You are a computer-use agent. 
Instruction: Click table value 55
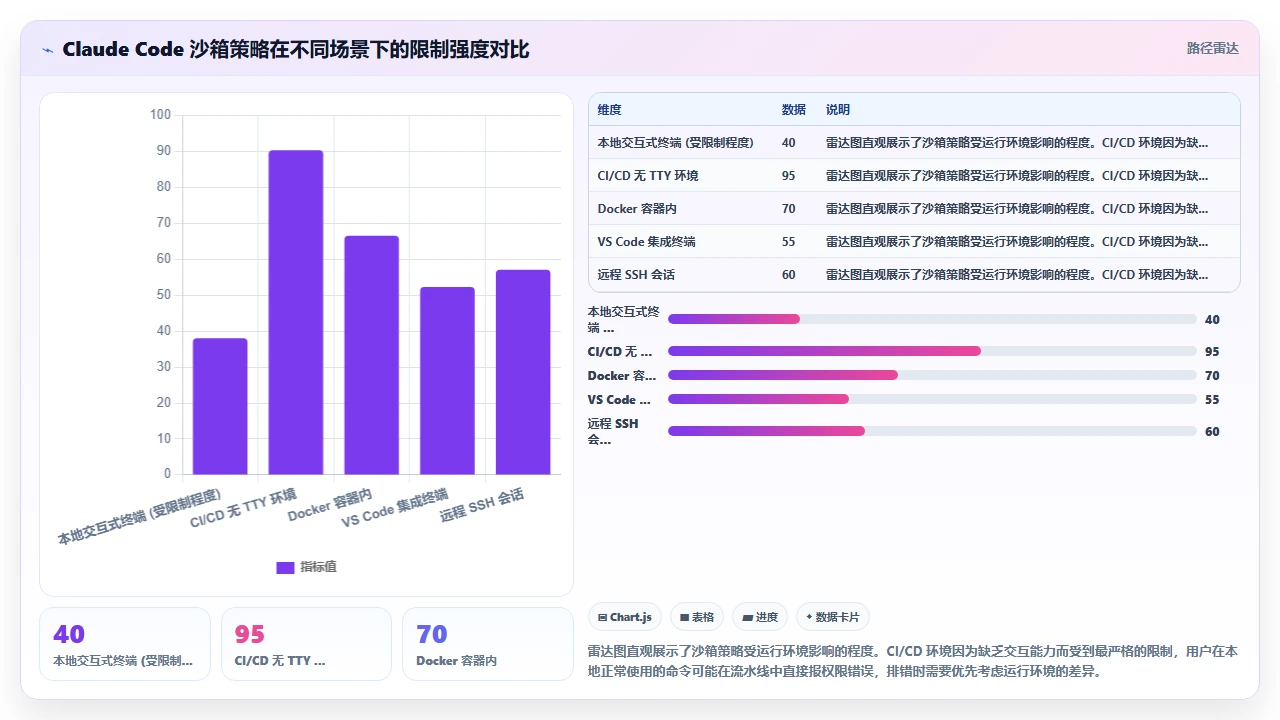coord(789,242)
